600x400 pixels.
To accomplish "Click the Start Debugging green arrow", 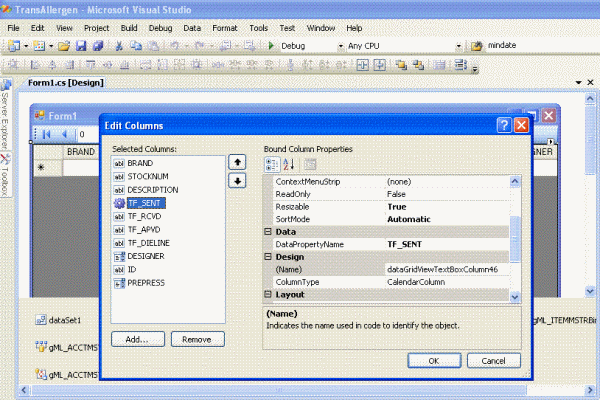I will click(x=271, y=46).
